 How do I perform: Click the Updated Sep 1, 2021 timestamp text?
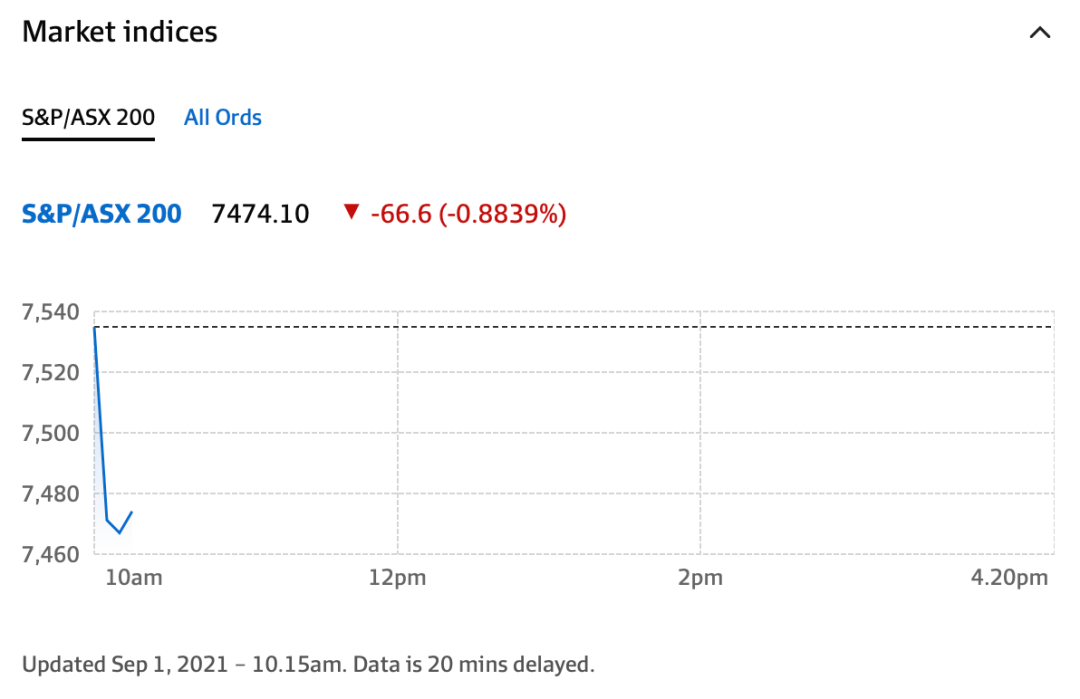308,664
